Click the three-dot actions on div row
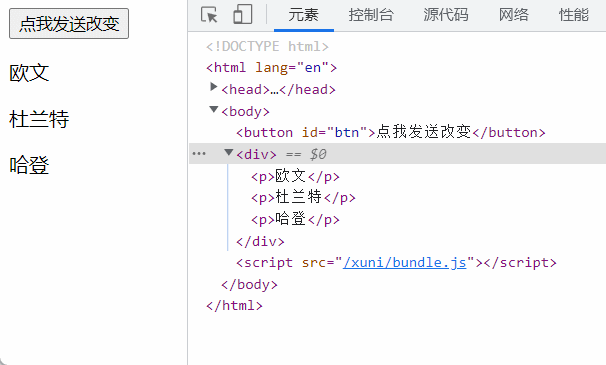Image resolution: width=606 pixels, height=365 pixels. tap(199, 154)
